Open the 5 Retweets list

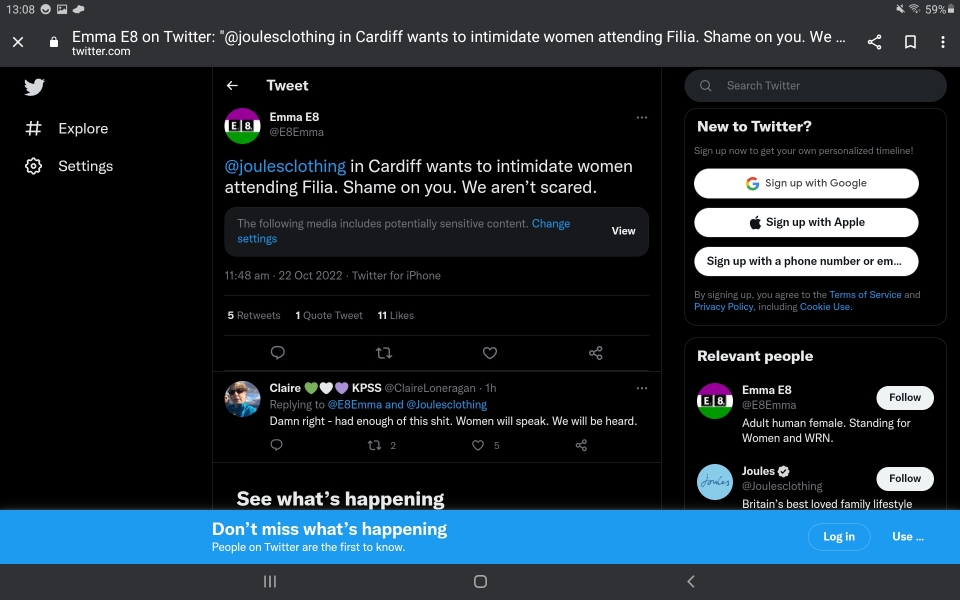[x=254, y=316]
